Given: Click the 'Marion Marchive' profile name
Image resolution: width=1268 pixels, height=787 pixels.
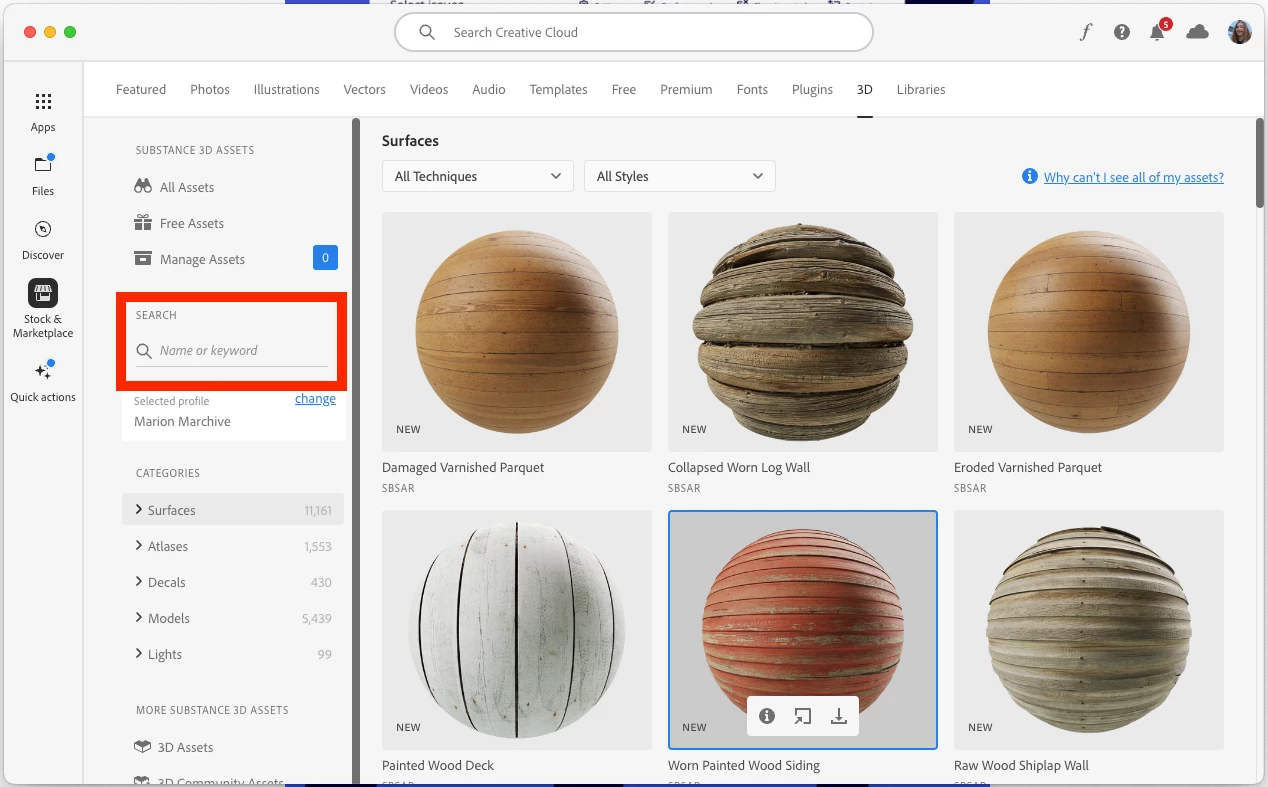Looking at the screenshot, I should pos(182,421).
